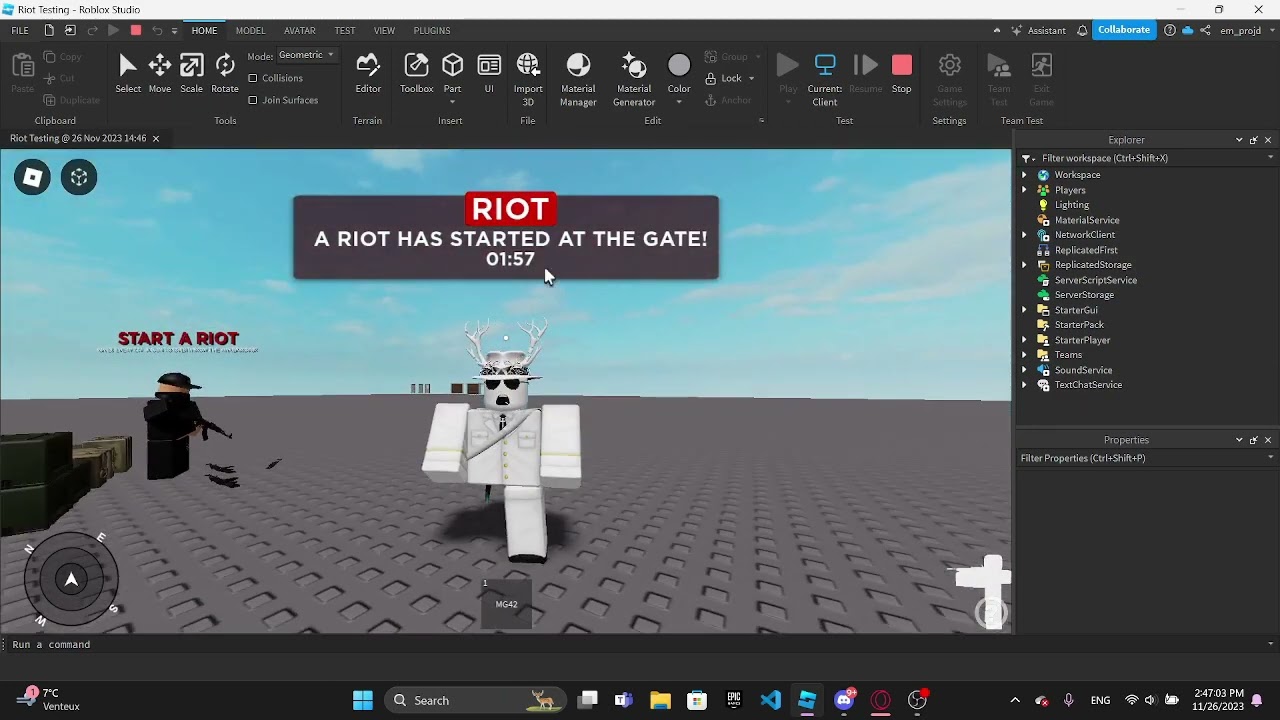Open the FILE menu
1280x720 pixels.
coord(20,30)
